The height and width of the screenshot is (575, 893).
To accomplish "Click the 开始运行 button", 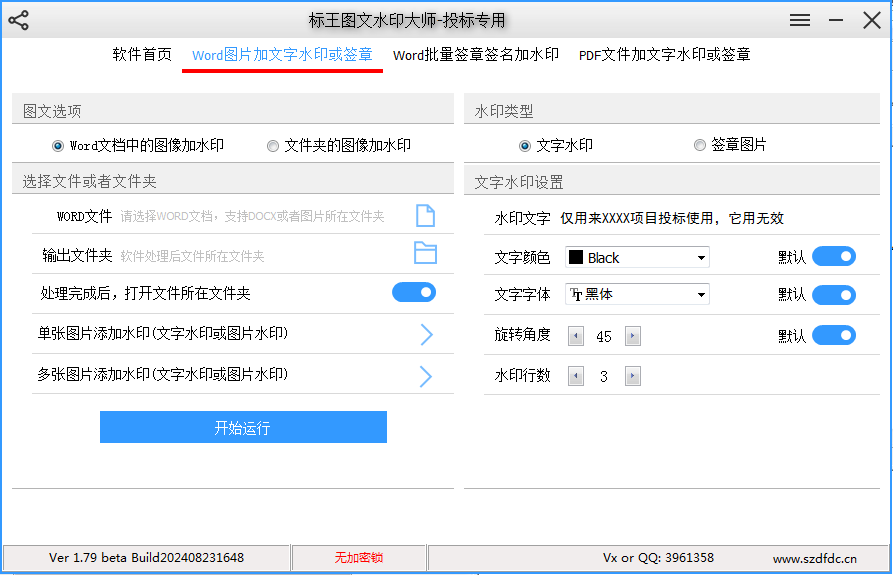I will [243, 428].
